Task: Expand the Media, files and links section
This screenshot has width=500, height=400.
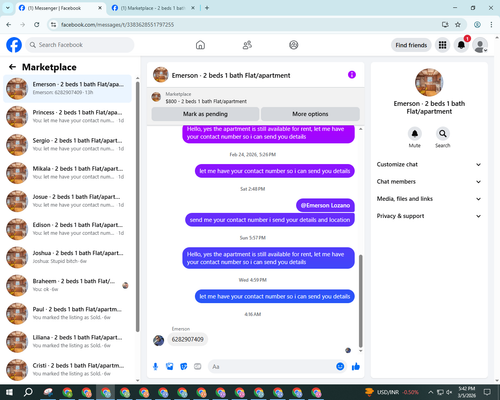Action: [429, 199]
